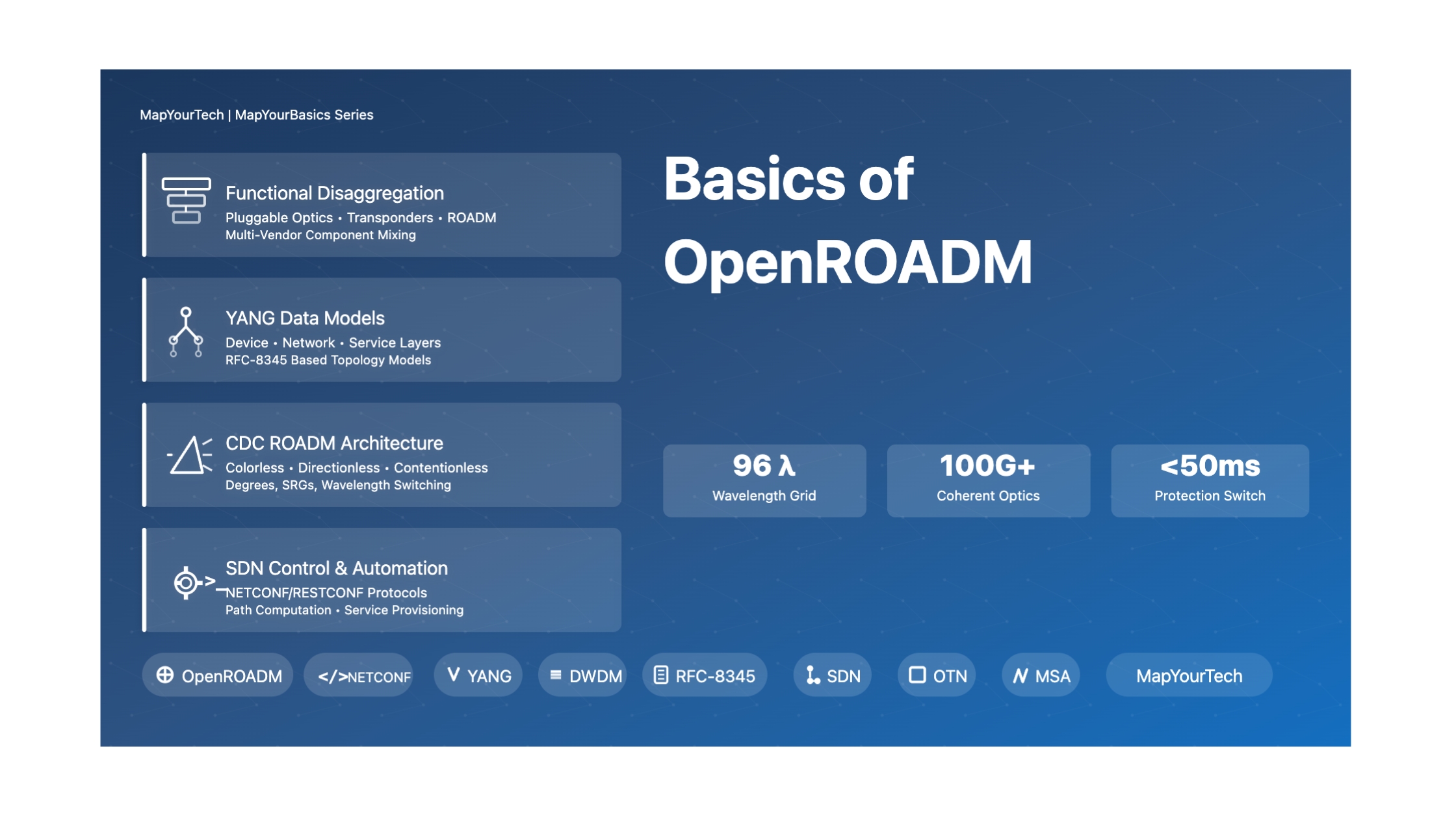The width and height of the screenshot is (1456, 819).
Task: Click the branch icon in SDN tag
Action: click(812, 675)
